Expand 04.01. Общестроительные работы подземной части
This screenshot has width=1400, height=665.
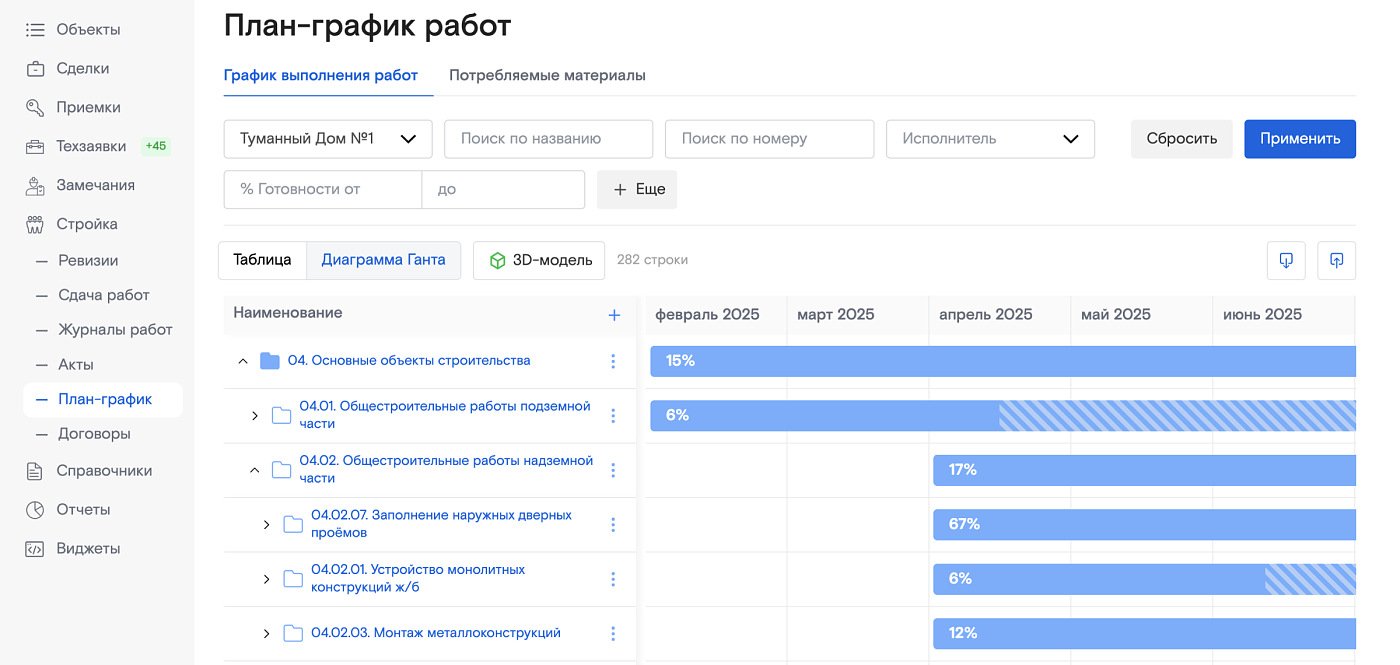tap(255, 416)
